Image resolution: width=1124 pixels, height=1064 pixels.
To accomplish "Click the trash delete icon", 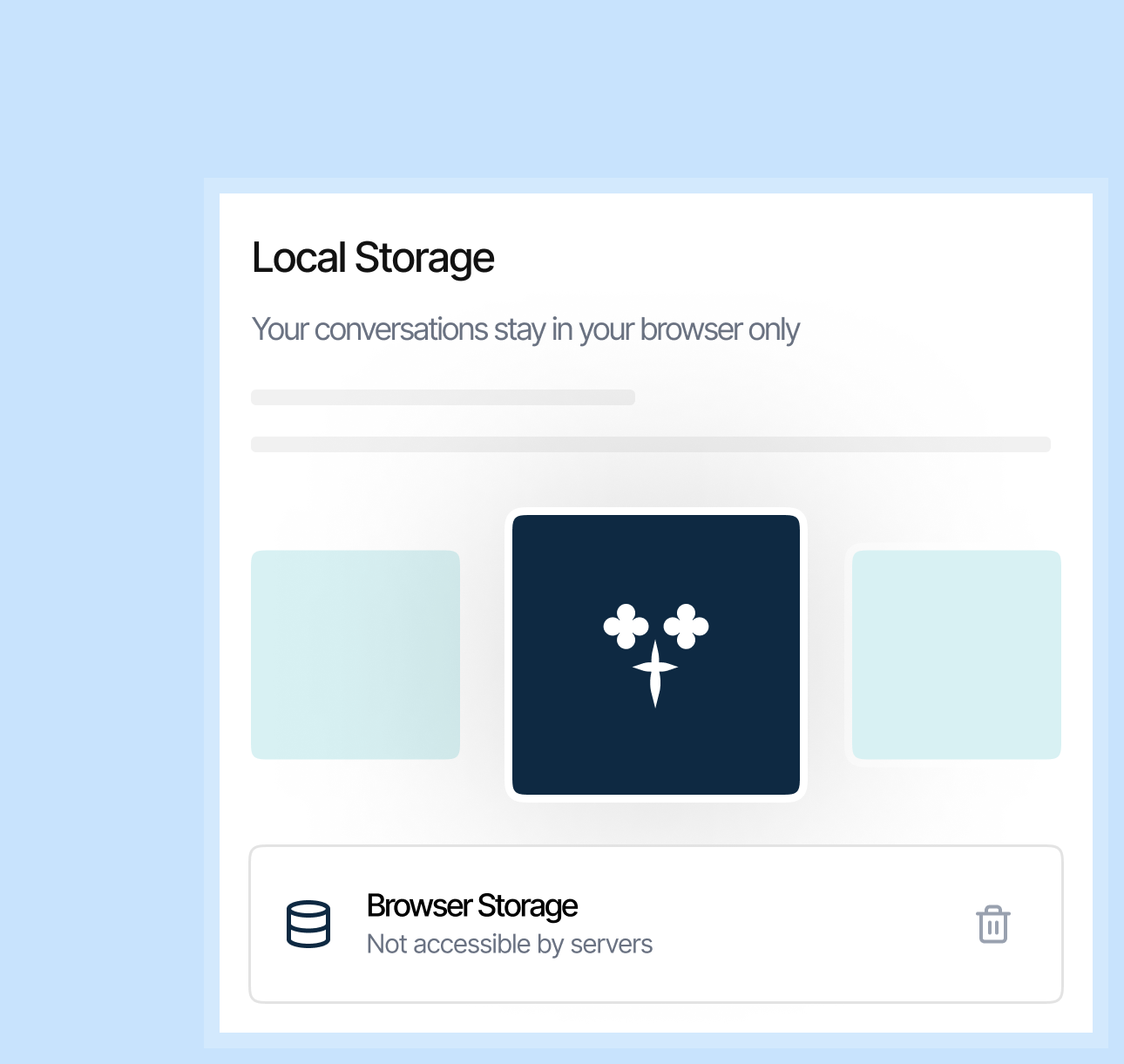I will coord(992,925).
